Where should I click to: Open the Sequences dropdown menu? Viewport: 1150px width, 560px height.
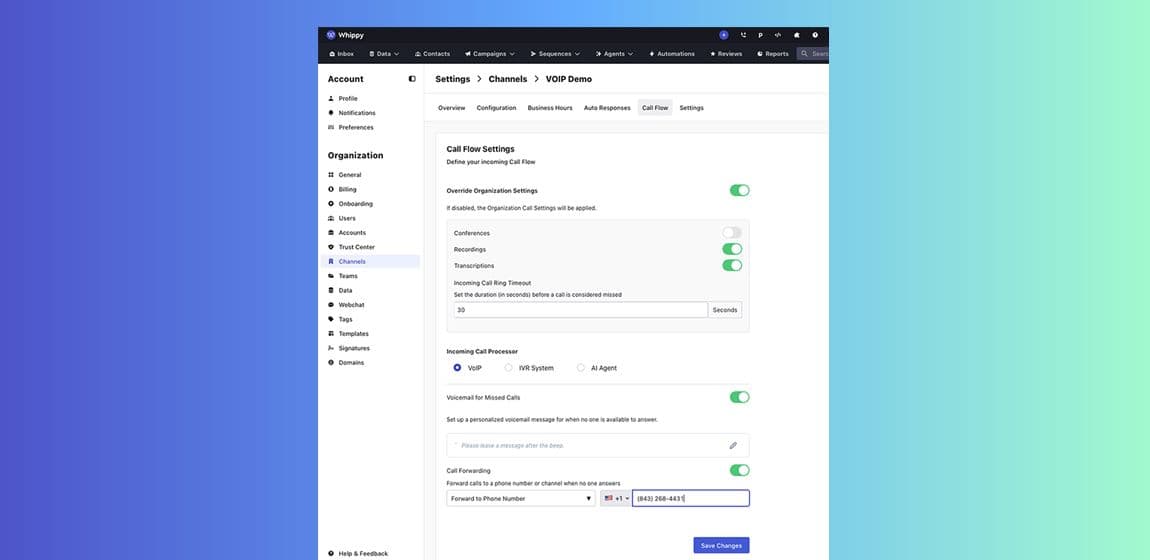[555, 54]
